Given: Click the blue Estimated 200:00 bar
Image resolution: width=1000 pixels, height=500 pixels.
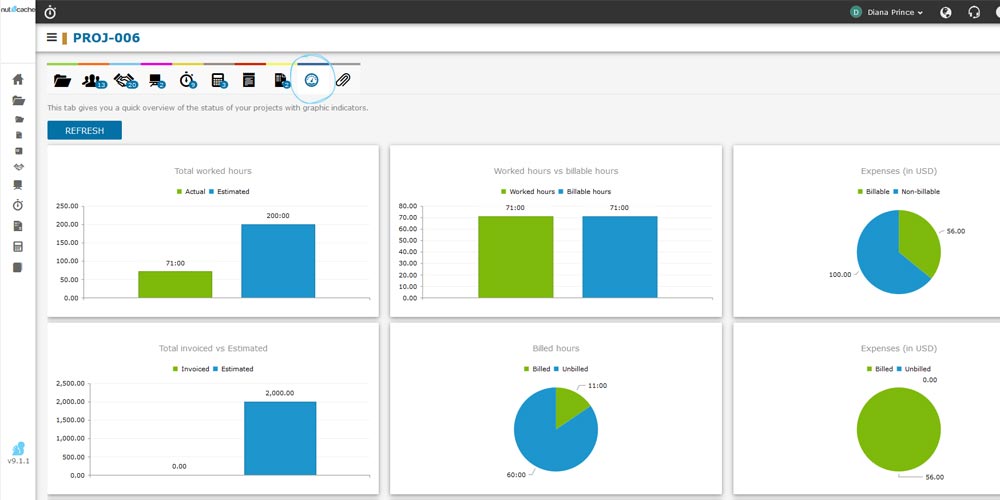Looking at the screenshot, I should pyautogui.click(x=278, y=260).
